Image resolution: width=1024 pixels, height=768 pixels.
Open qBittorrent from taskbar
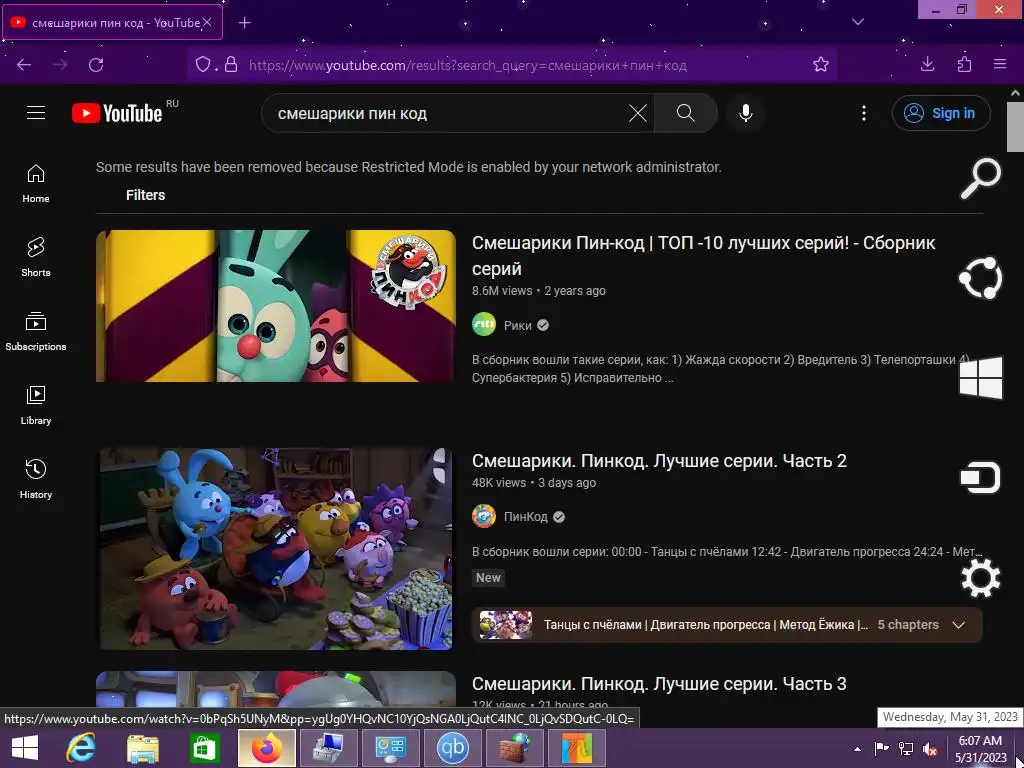pyautogui.click(x=453, y=748)
